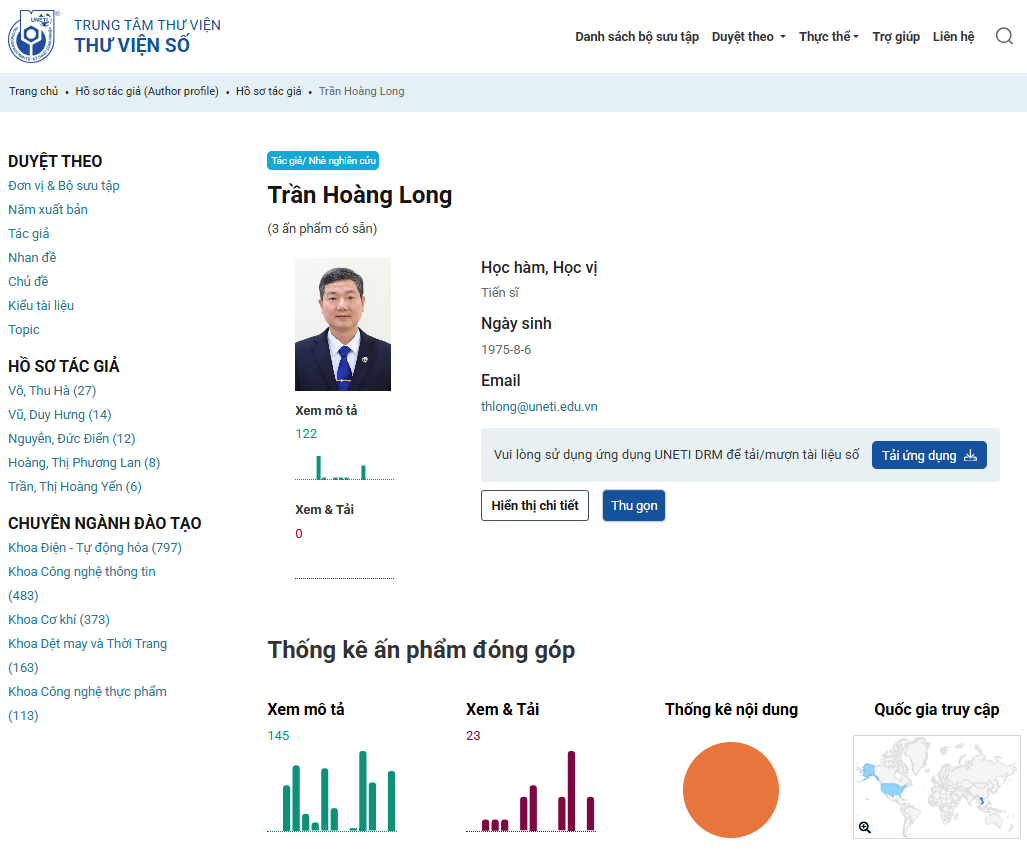This screenshot has height=857, width=1027.
Task: Select Khoa Điện - Tự động hóa (797)
Action: [x=95, y=548]
